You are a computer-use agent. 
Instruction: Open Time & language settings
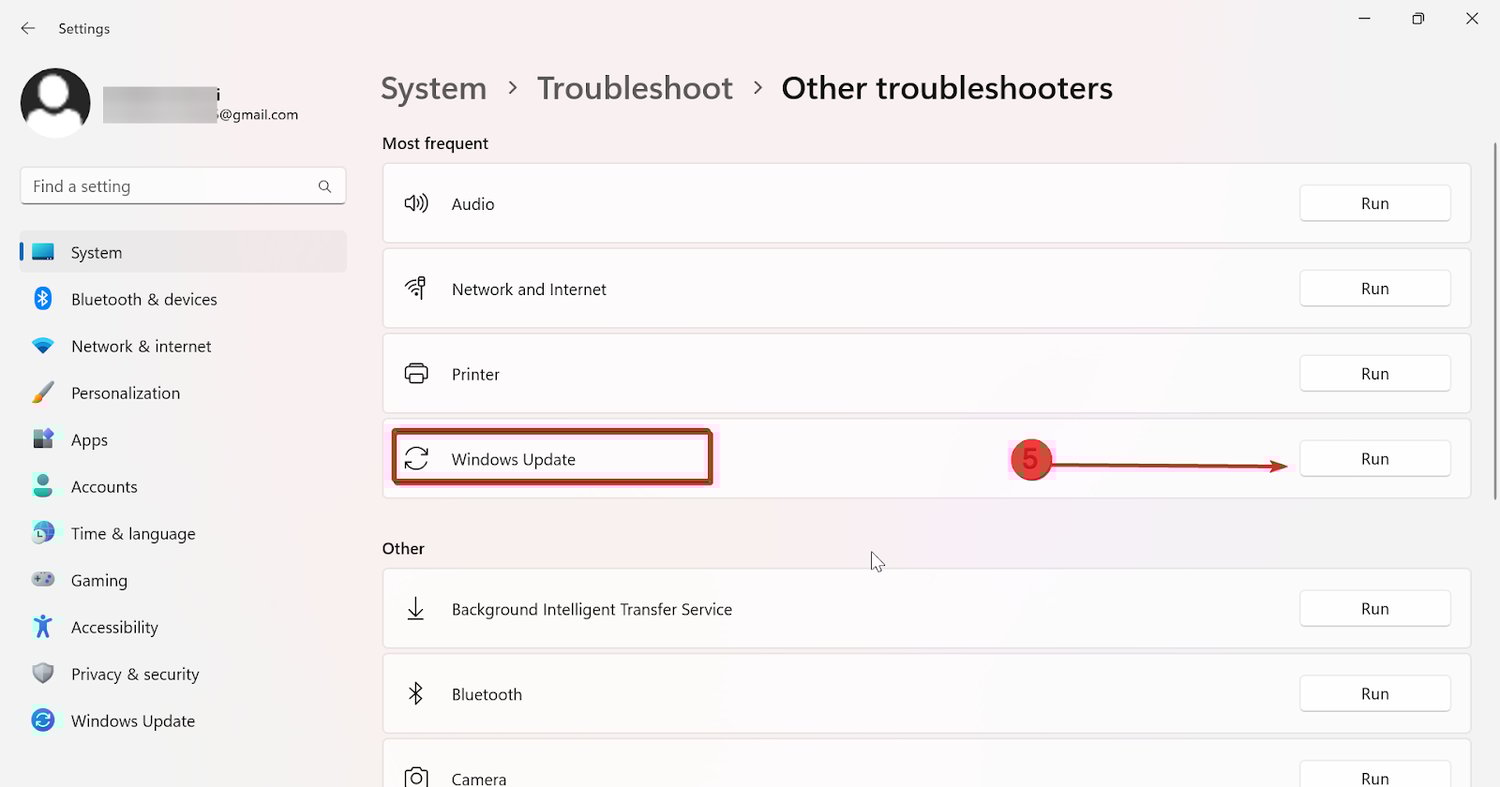tap(183, 533)
